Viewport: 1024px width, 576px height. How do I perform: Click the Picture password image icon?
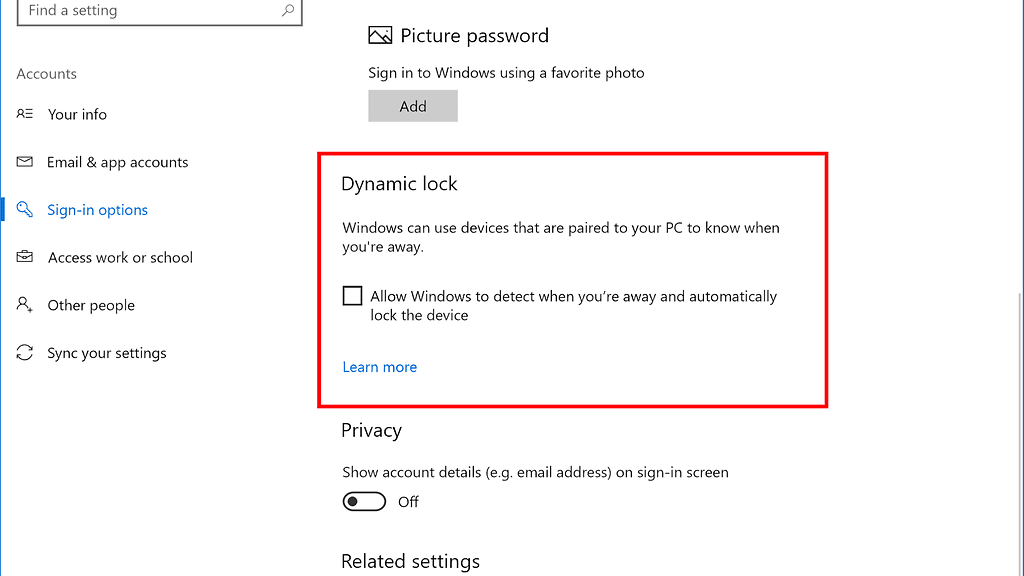coord(380,36)
